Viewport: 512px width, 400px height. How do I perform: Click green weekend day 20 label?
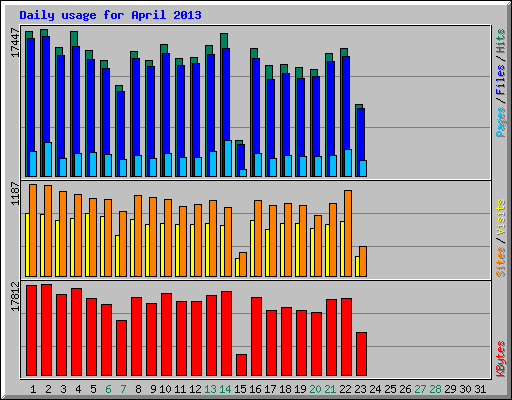click(x=315, y=389)
